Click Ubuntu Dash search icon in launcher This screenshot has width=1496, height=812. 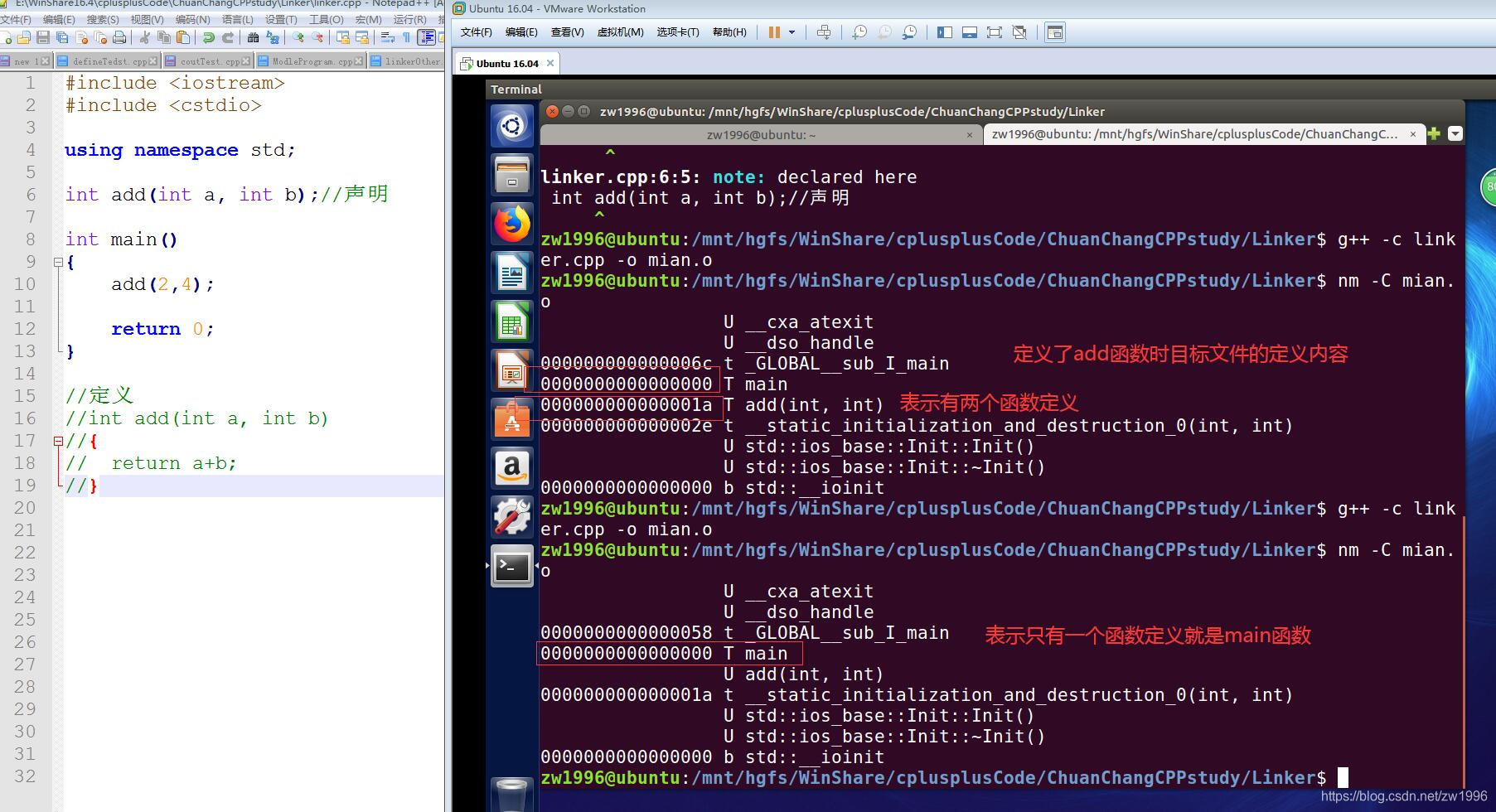512,126
